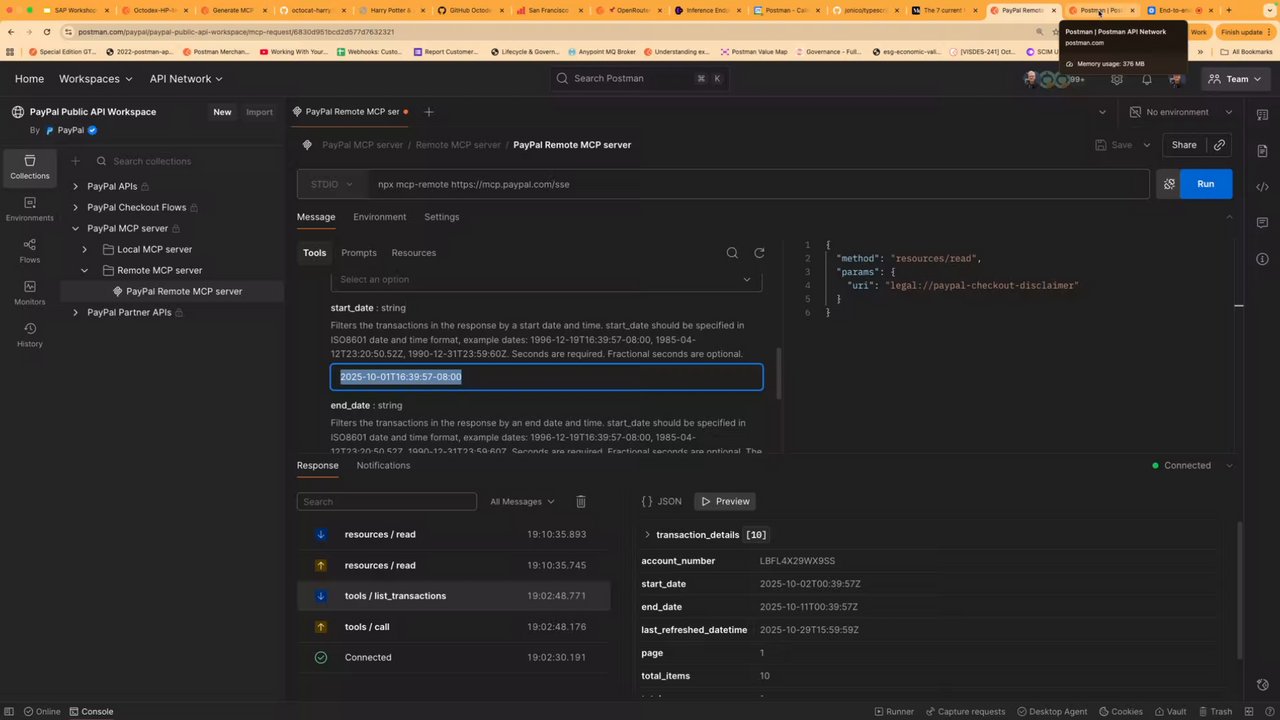The width and height of the screenshot is (1280, 720).
Task: Copy the share link icon
Action: click(1219, 145)
